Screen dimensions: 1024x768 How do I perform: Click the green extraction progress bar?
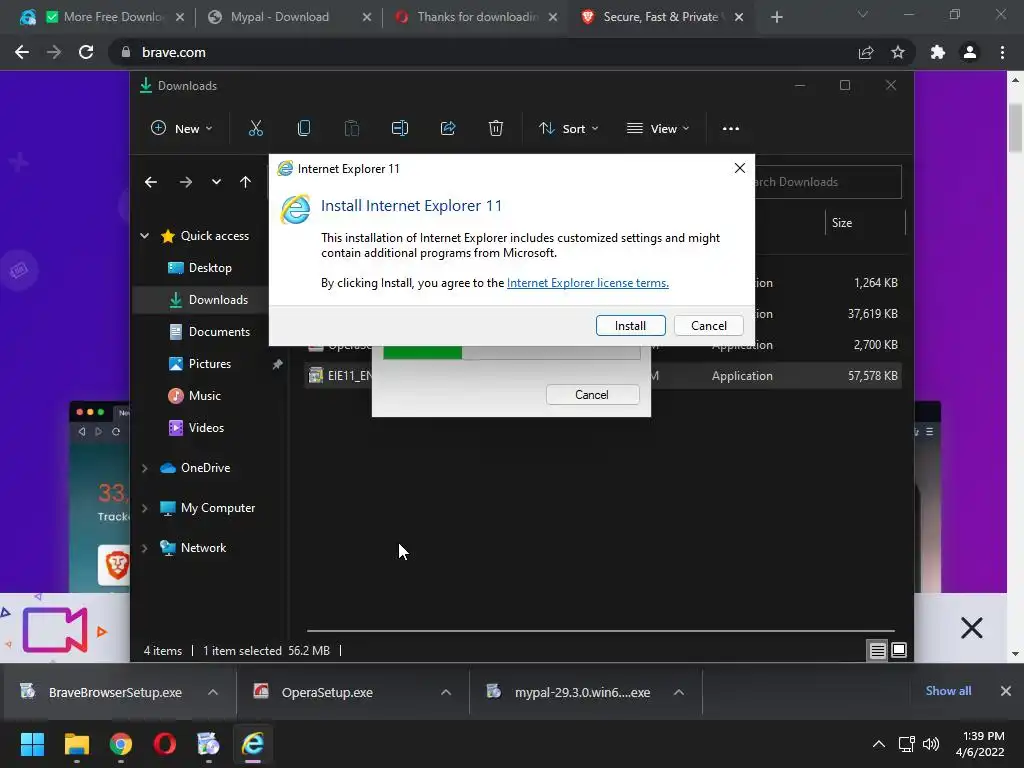click(423, 353)
